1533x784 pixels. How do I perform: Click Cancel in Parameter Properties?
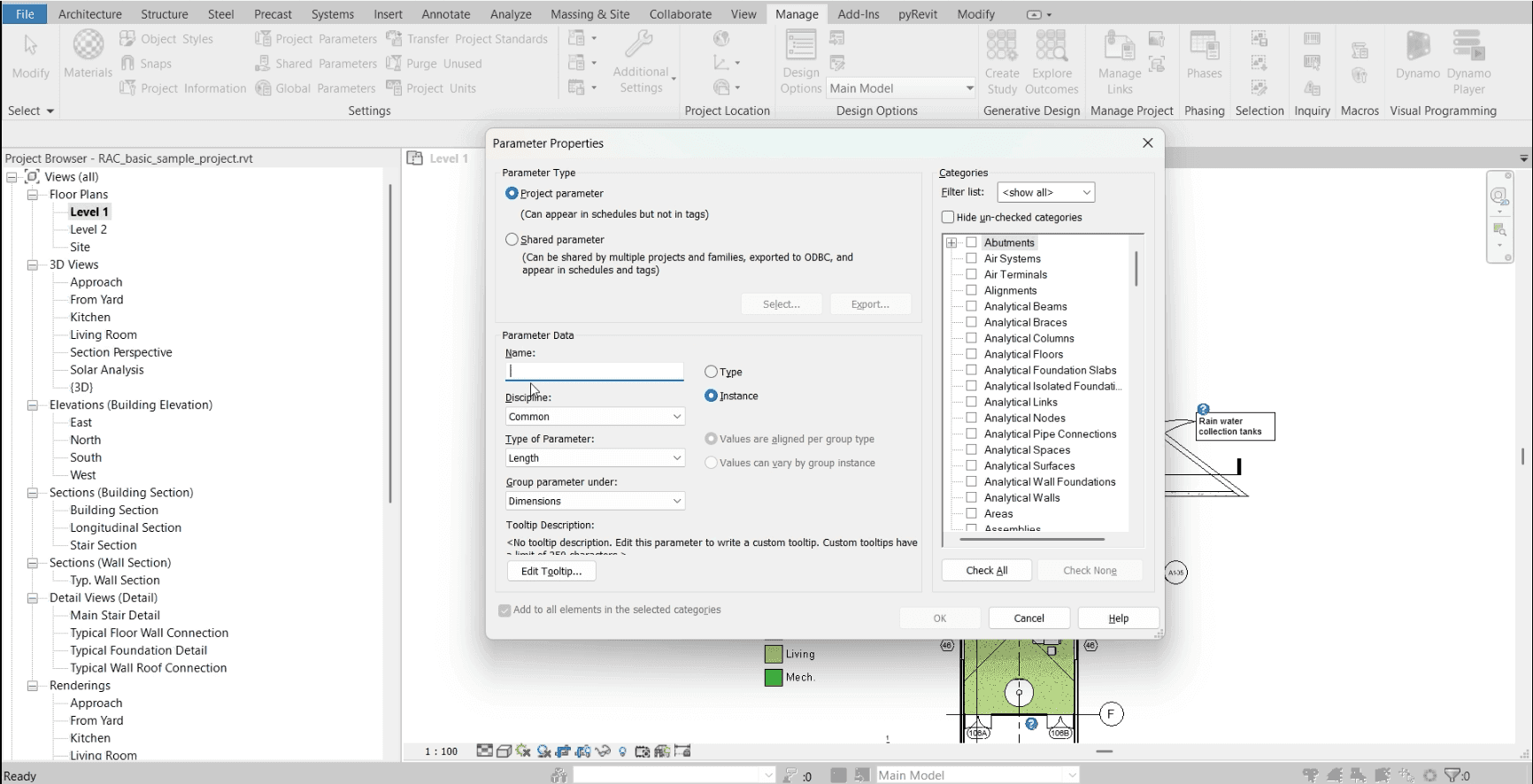(x=1029, y=618)
